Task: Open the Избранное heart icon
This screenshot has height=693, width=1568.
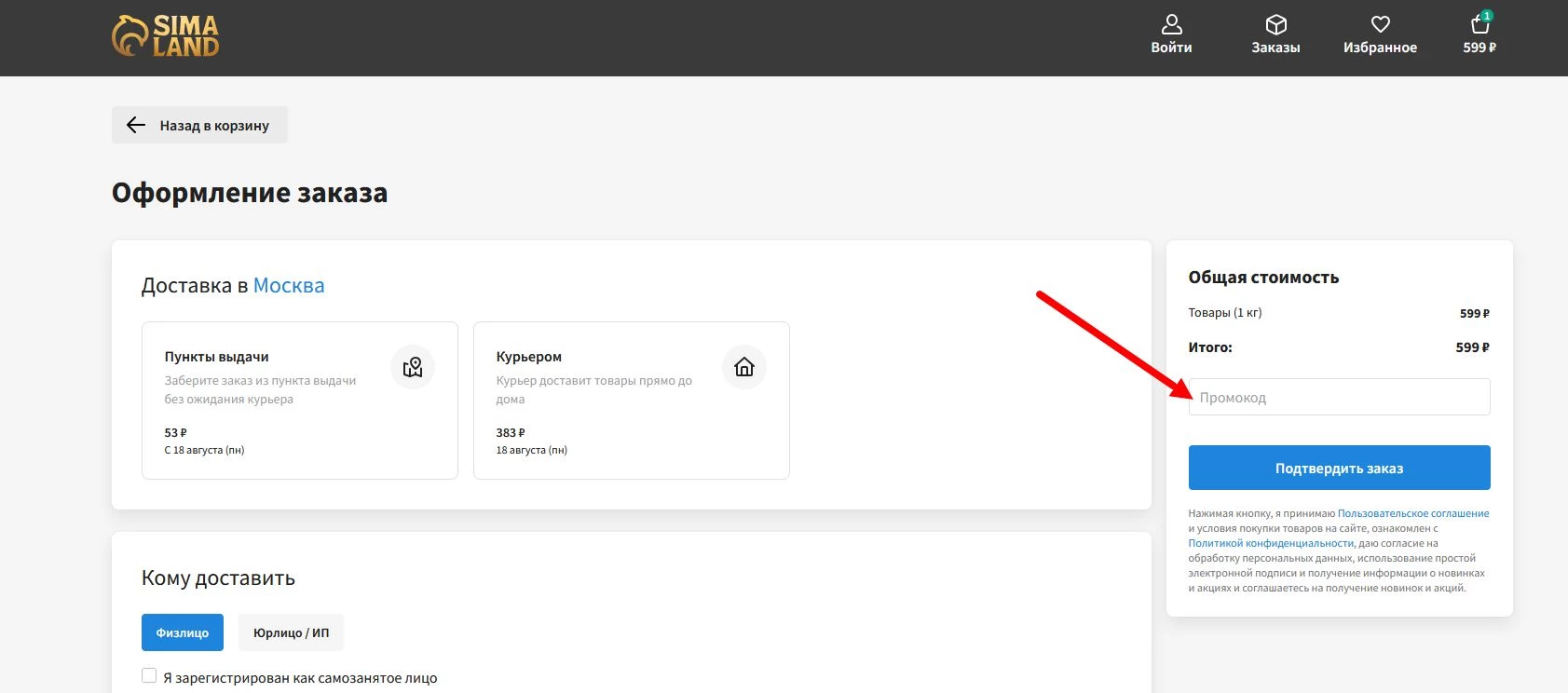Action: [x=1380, y=25]
